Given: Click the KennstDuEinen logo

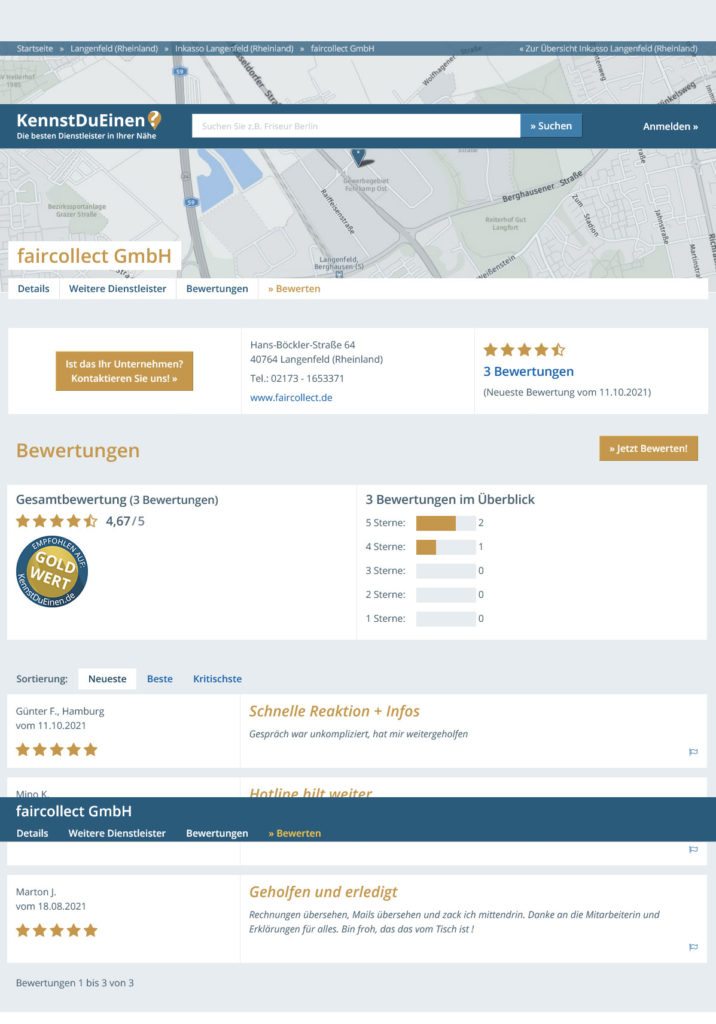Looking at the screenshot, I should coord(88,125).
